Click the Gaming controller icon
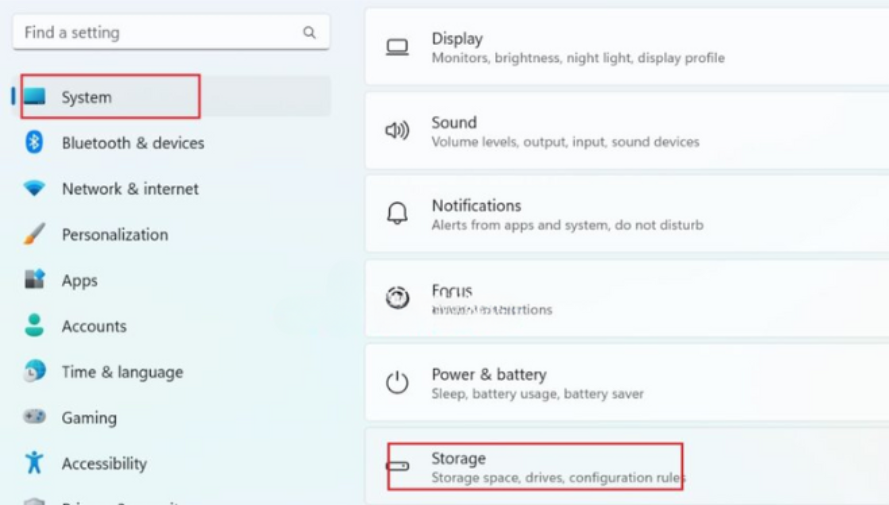The width and height of the screenshot is (889, 505). pos(34,417)
